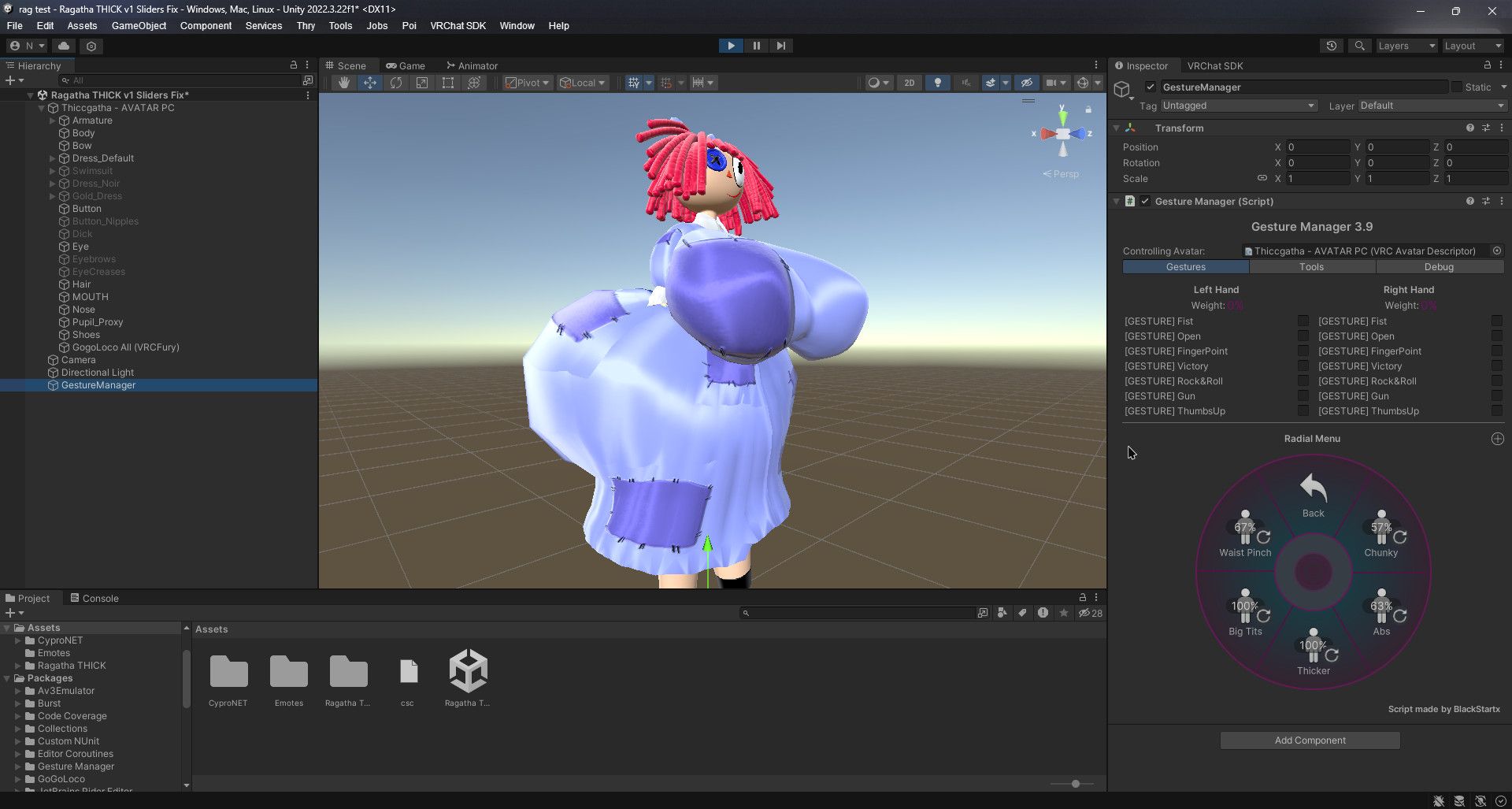Select Directional Light in hierarchy
This screenshot has width=1512, height=809.
[98, 373]
